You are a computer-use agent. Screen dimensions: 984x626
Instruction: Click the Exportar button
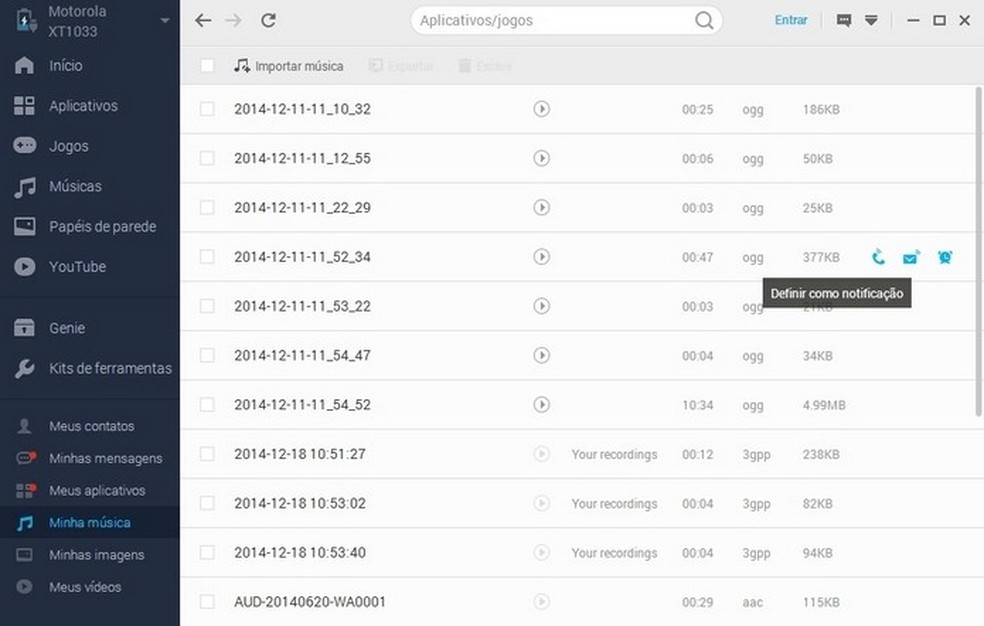coord(401,66)
